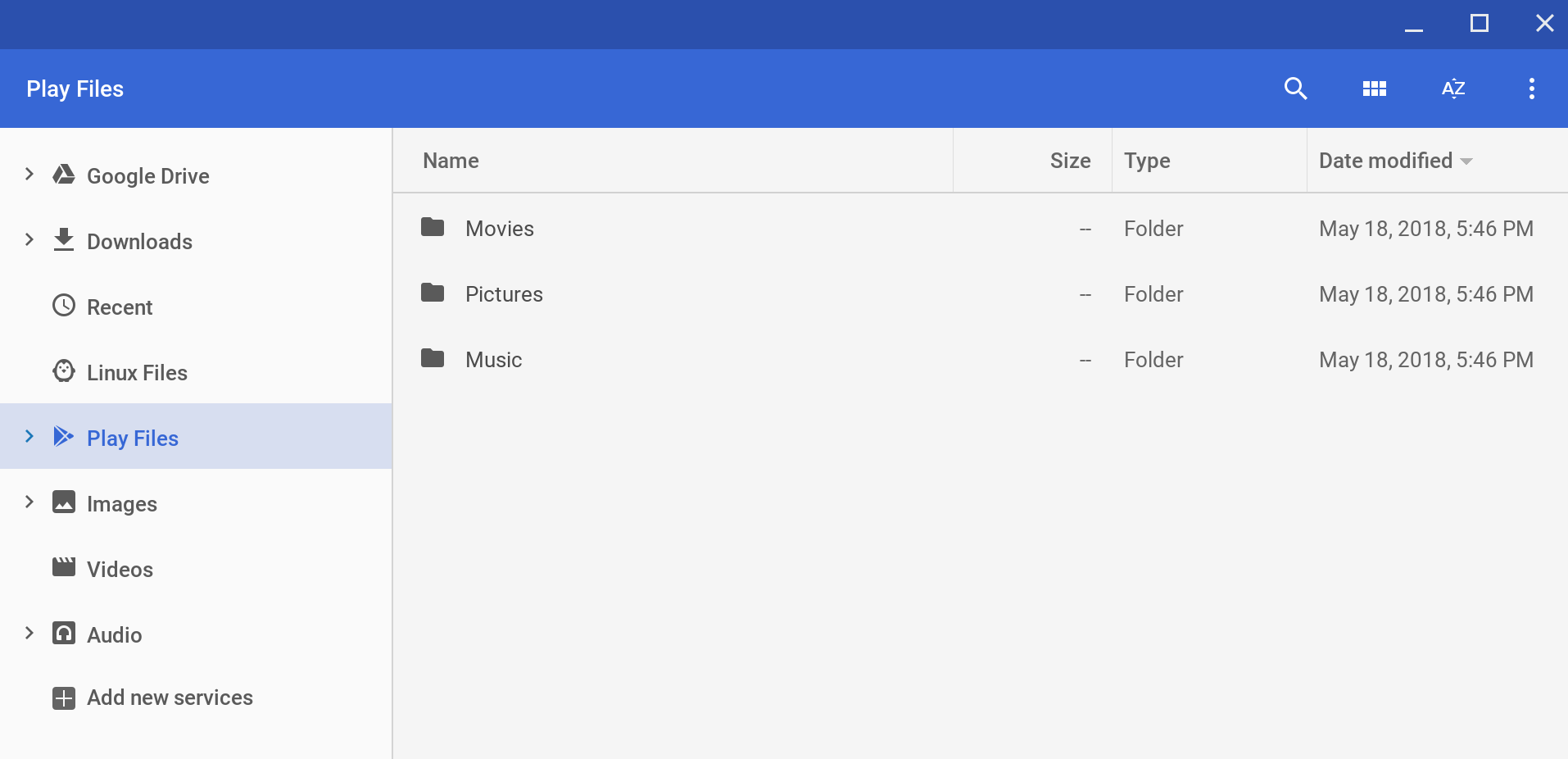Expand the Downloads tree
Screen dimensions: 1568x759
pyautogui.click(x=29, y=239)
